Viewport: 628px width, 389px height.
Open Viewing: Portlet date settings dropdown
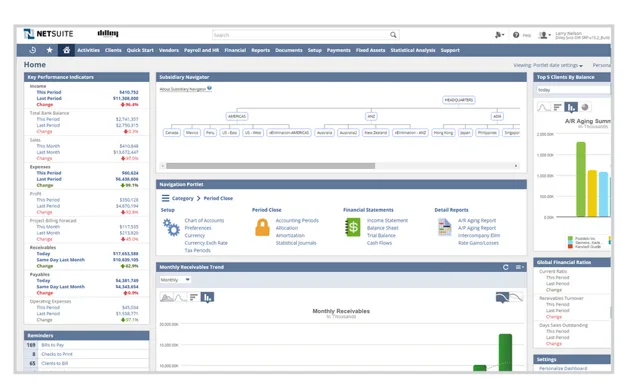[548, 65]
